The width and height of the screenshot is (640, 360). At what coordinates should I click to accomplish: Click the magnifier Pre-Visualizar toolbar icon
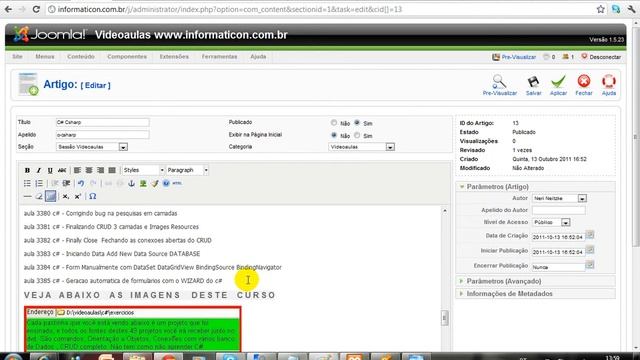[499, 82]
